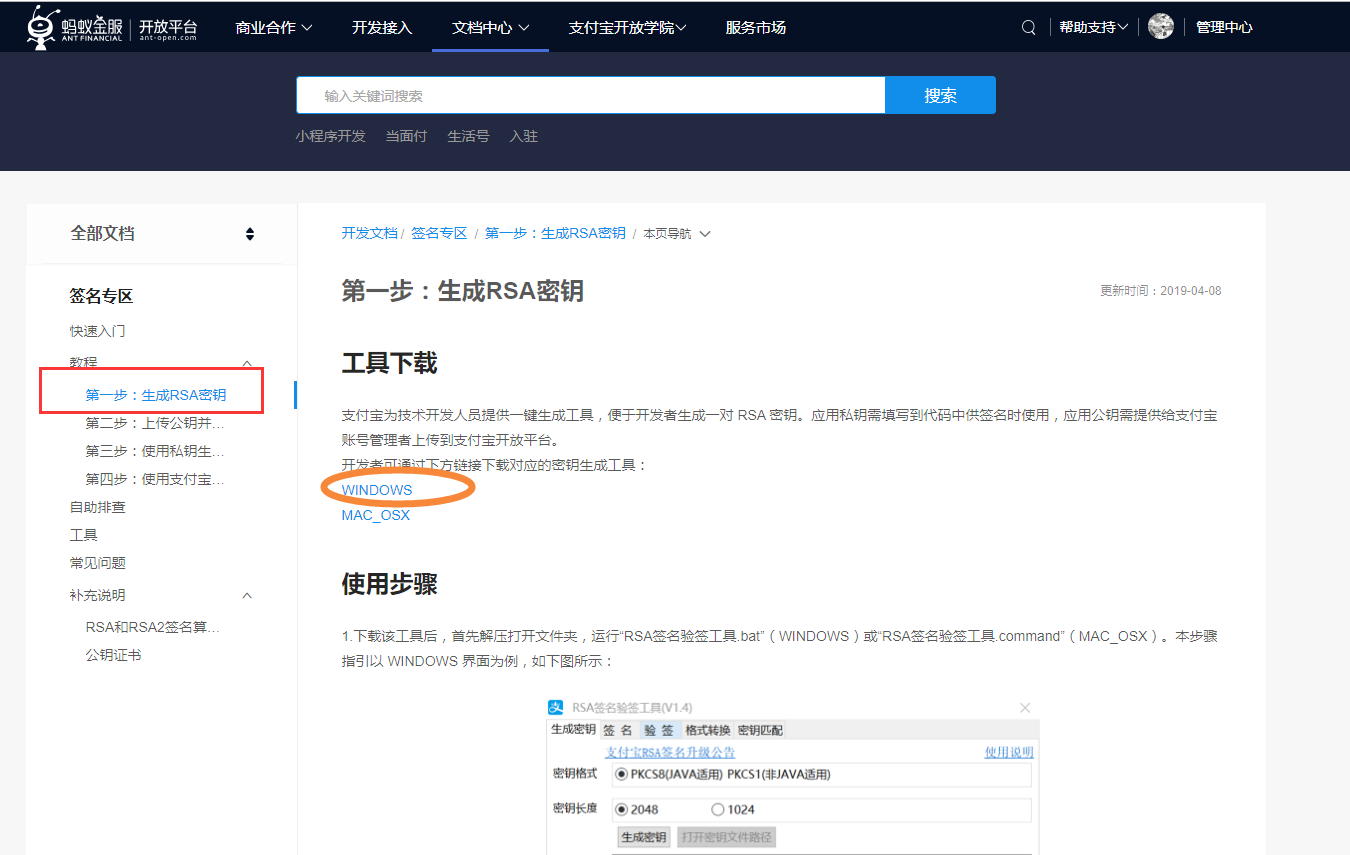Choose the PKCS8(JAVA适用) radio button
Image resolution: width=1350 pixels, height=855 pixels.
point(622,774)
